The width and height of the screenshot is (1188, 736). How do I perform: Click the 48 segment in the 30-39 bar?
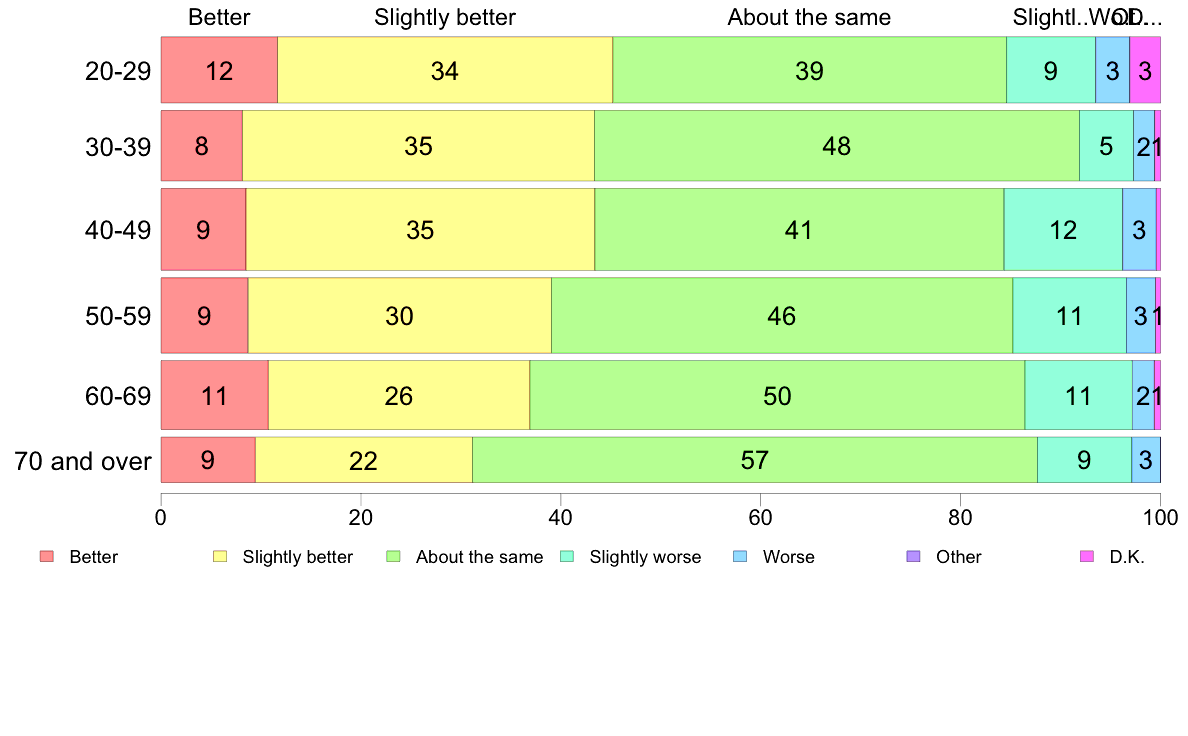tap(836, 146)
